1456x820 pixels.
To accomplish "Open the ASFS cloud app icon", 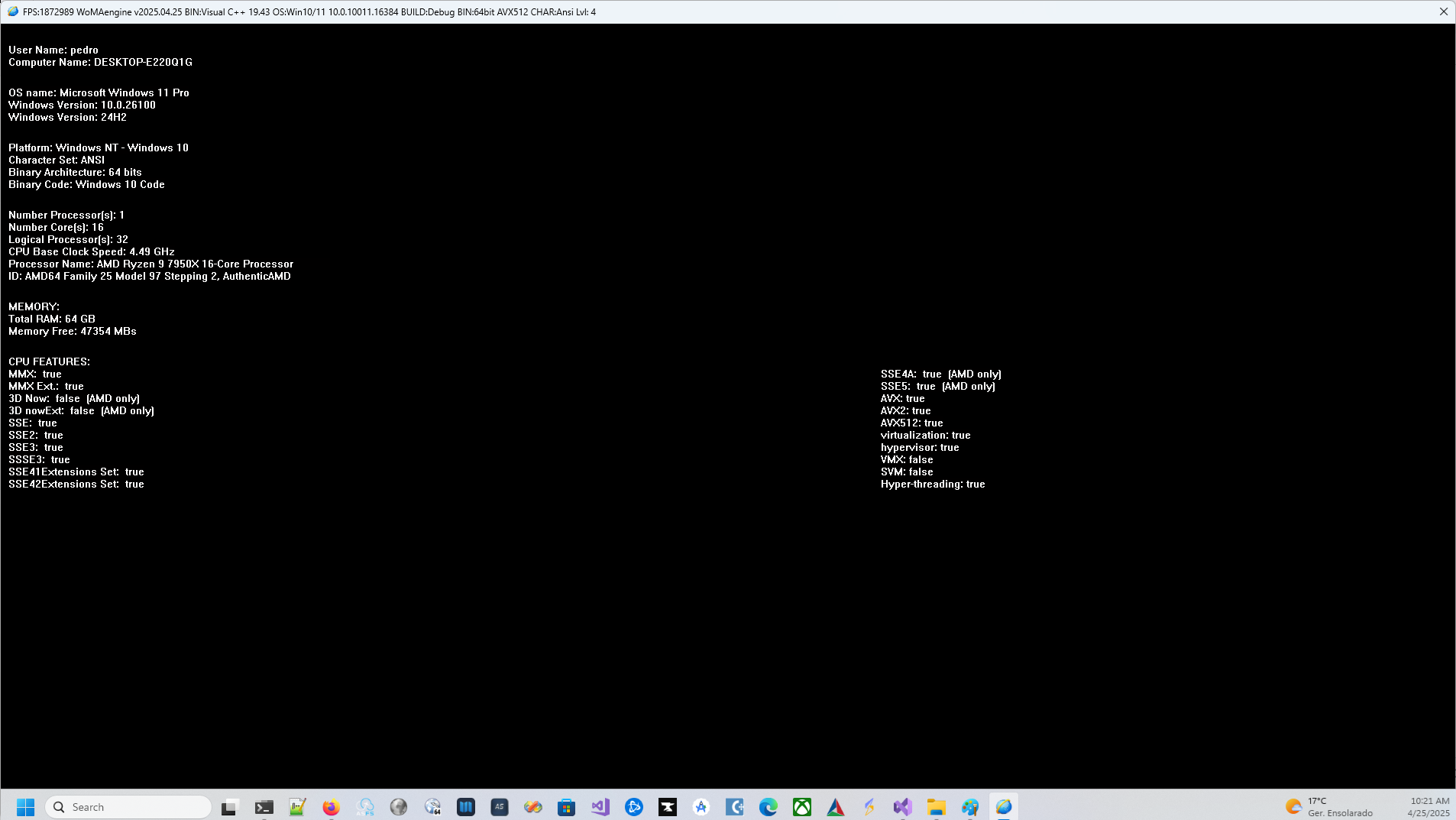I will (364, 806).
